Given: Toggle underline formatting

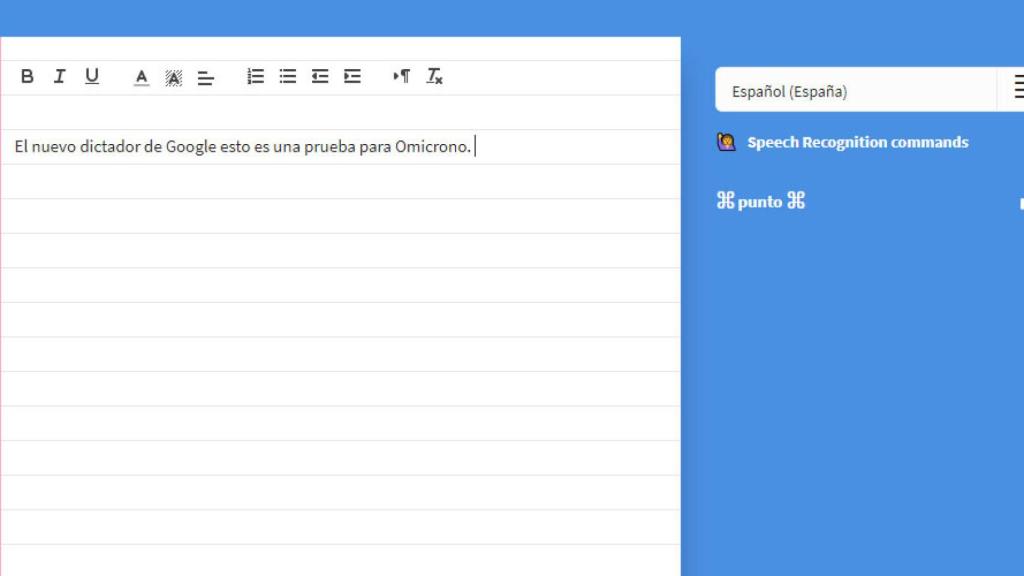Looking at the screenshot, I should [x=91, y=75].
